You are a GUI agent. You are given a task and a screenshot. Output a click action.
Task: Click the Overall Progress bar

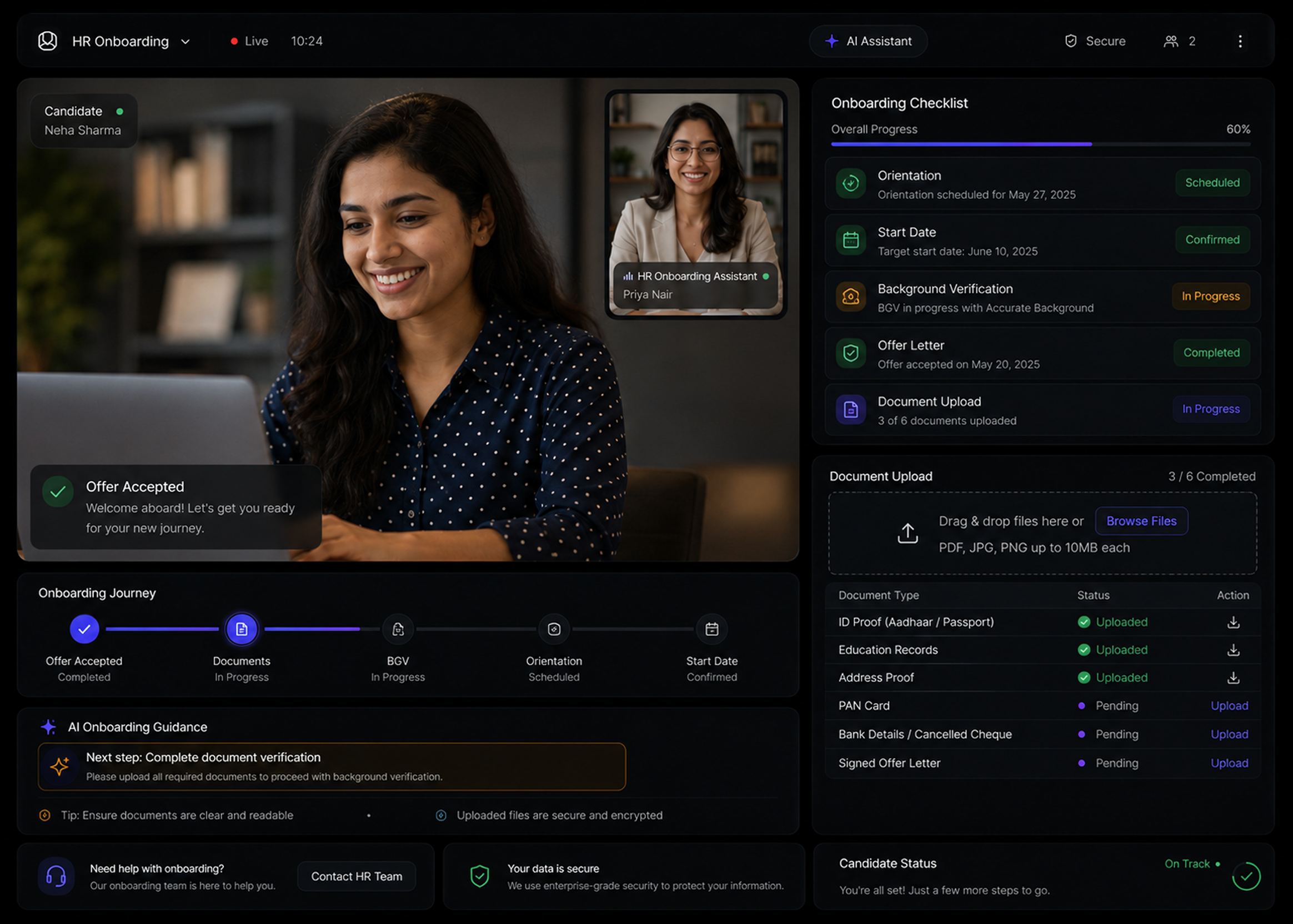click(1040, 144)
